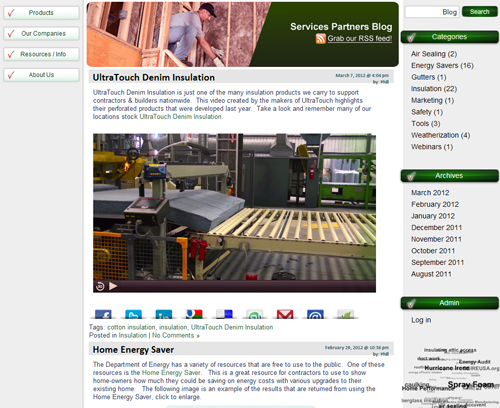Click Spray Foam in tag cloud
The image size is (500, 408).
pyautogui.click(x=470, y=384)
